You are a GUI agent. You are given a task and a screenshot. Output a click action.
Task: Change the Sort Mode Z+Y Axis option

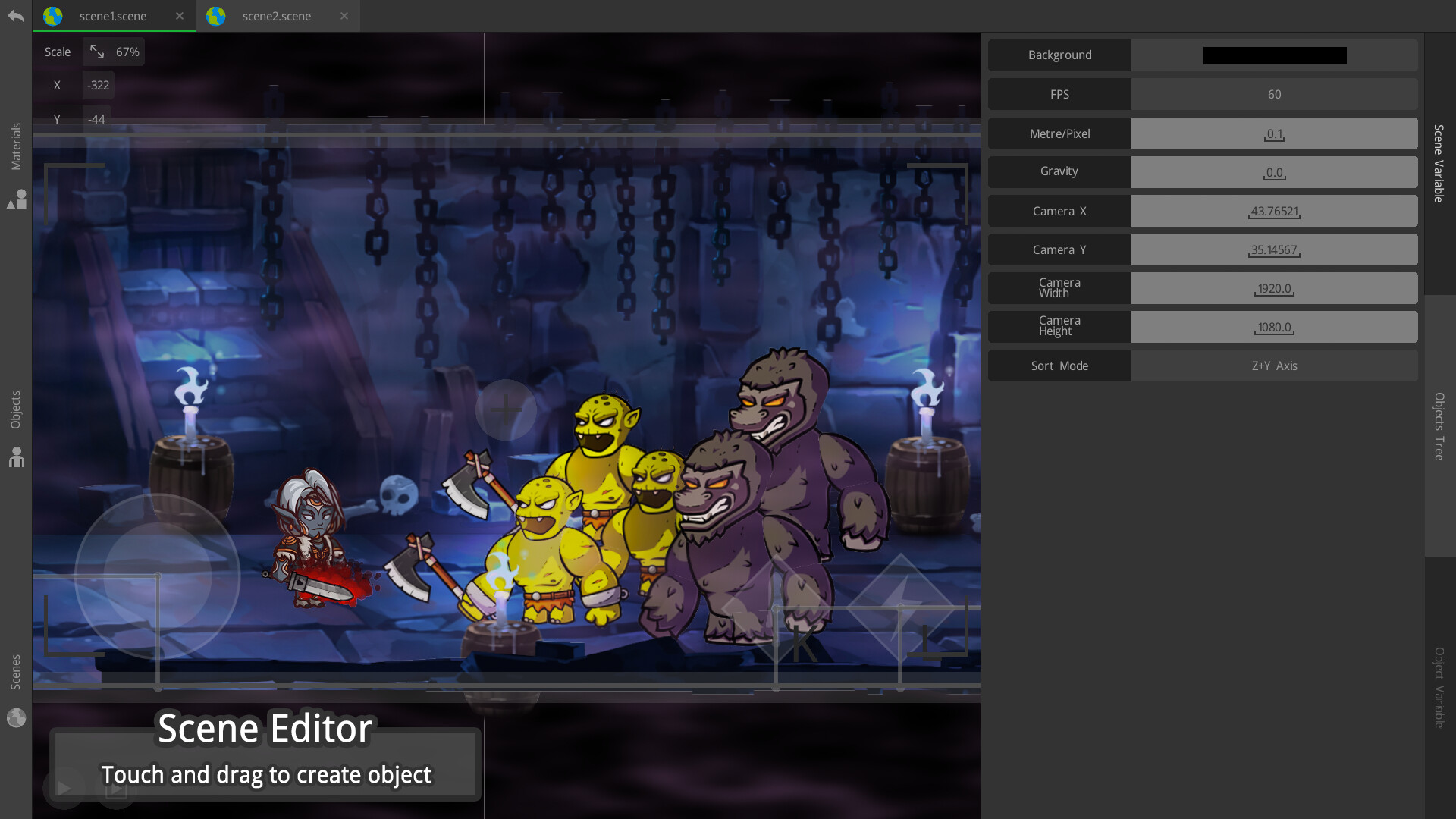click(x=1274, y=366)
